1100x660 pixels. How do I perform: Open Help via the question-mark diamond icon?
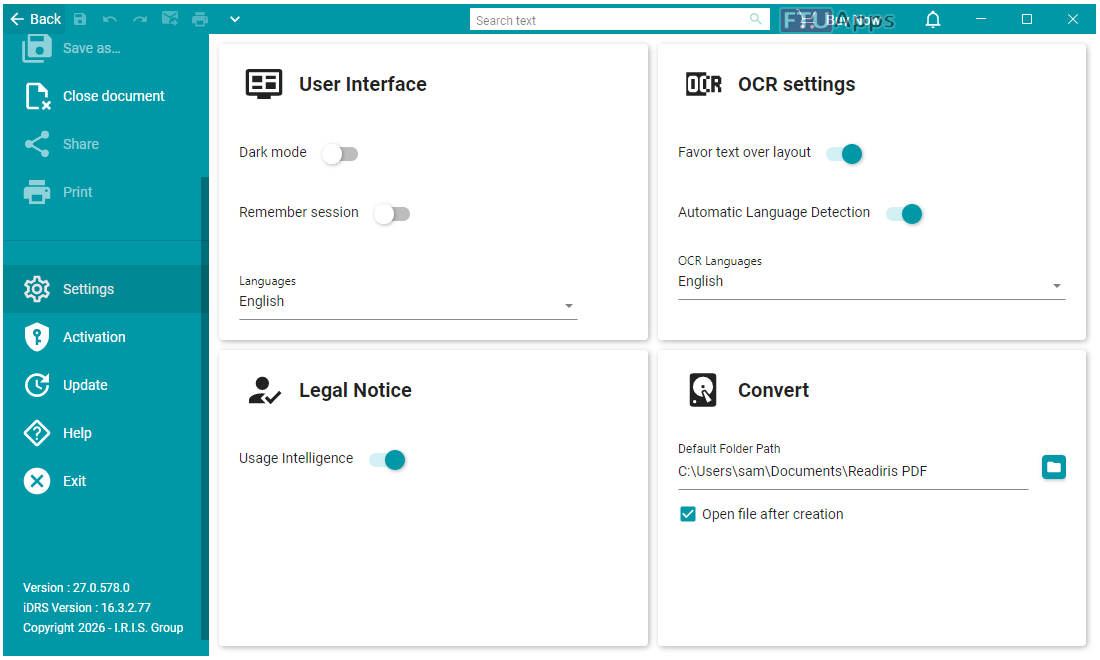pyautogui.click(x=36, y=433)
